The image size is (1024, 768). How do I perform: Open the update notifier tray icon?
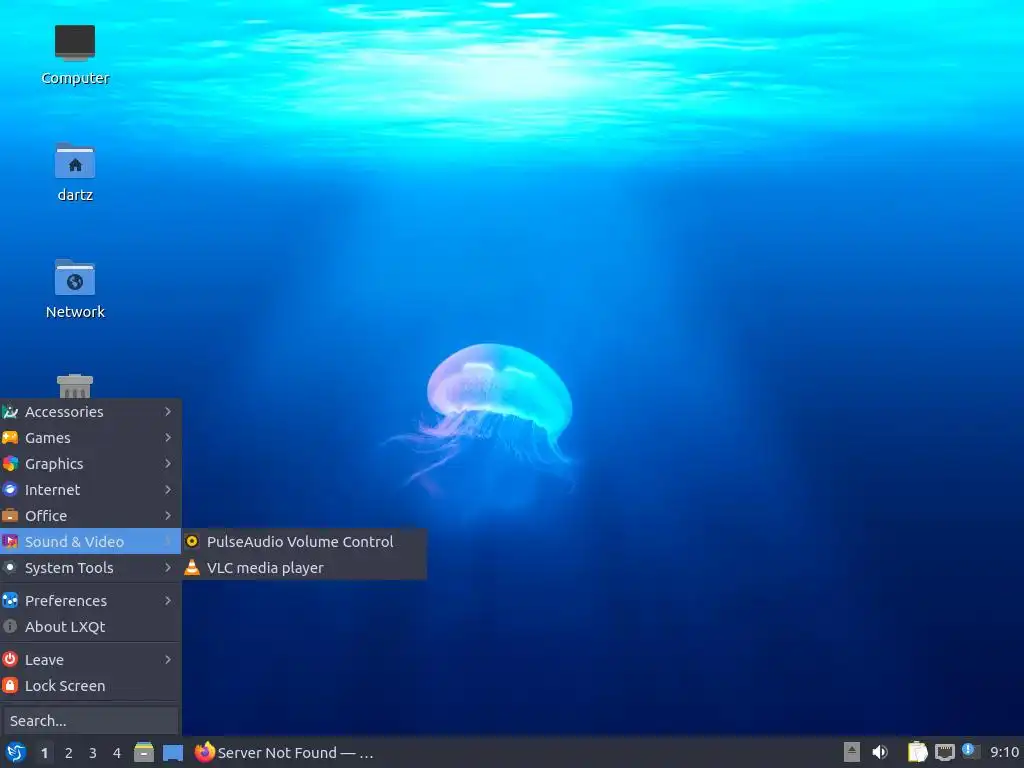pos(971,751)
